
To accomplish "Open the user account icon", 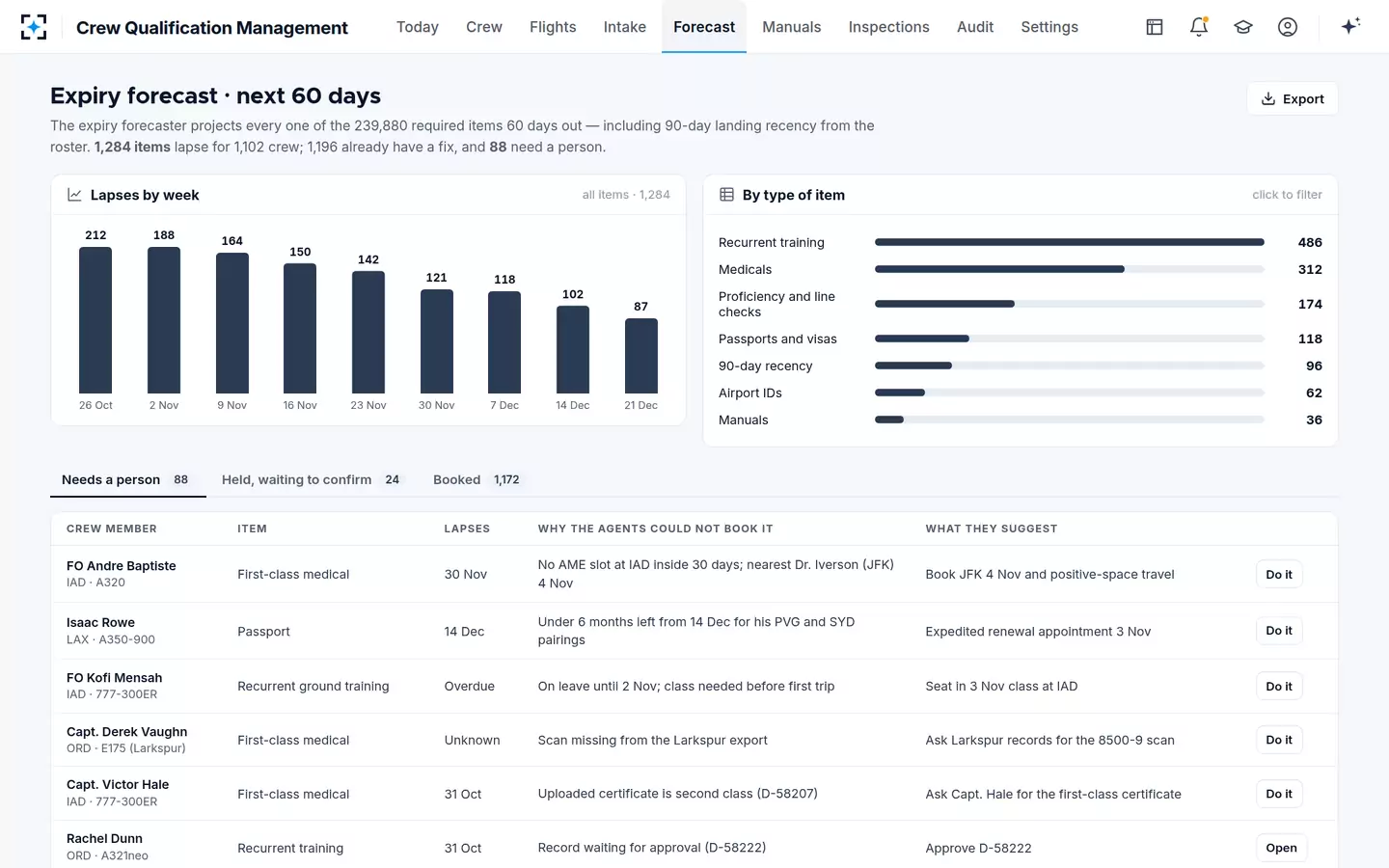I will click(x=1288, y=27).
